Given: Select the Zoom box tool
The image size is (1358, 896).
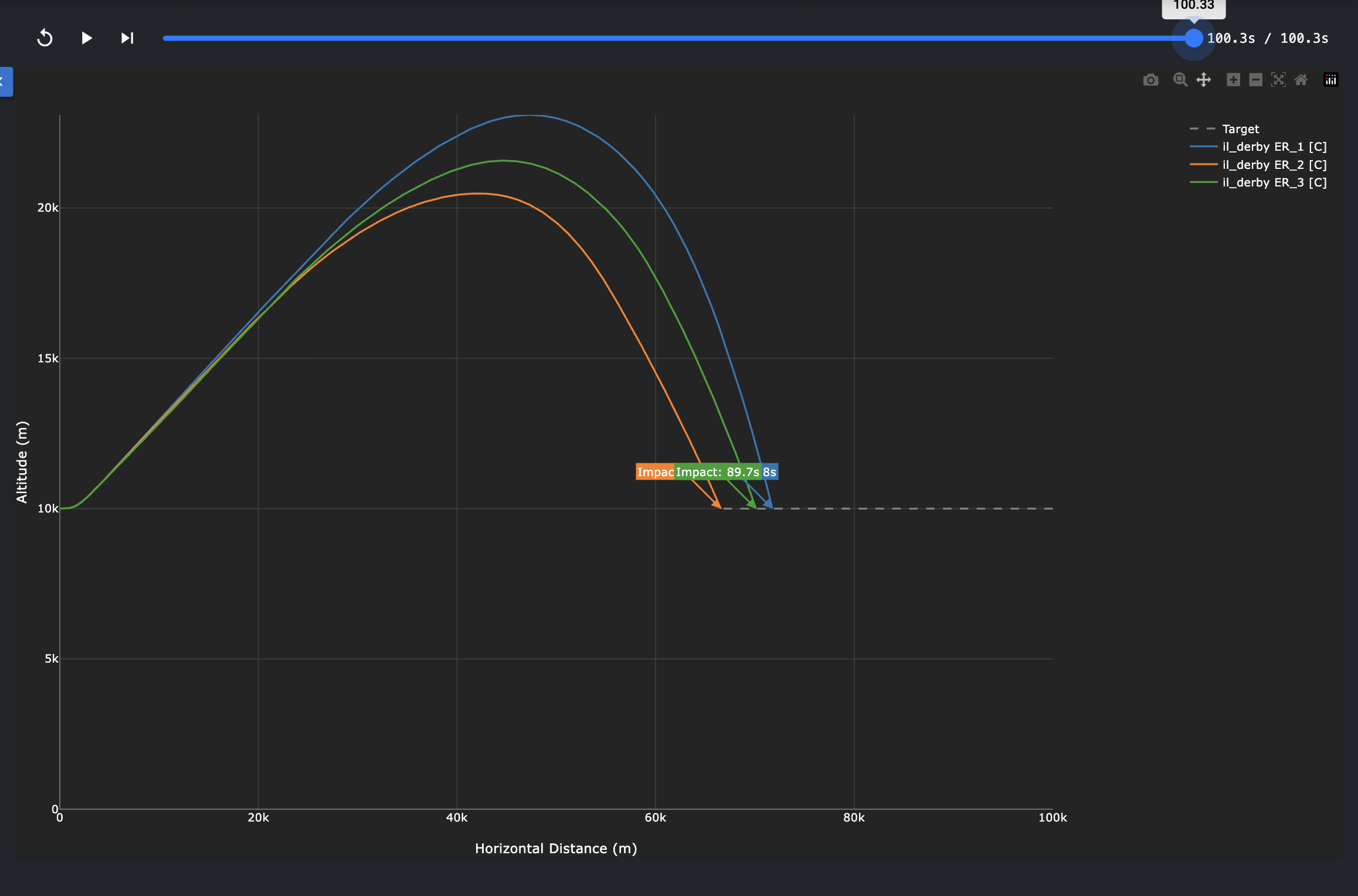Looking at the screenshot, I should 1180,80.
